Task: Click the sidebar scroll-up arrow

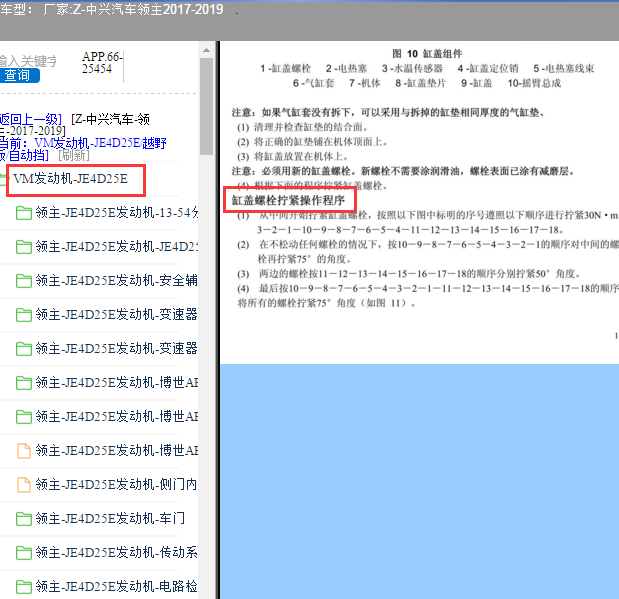Action: (x=206, y=50)
